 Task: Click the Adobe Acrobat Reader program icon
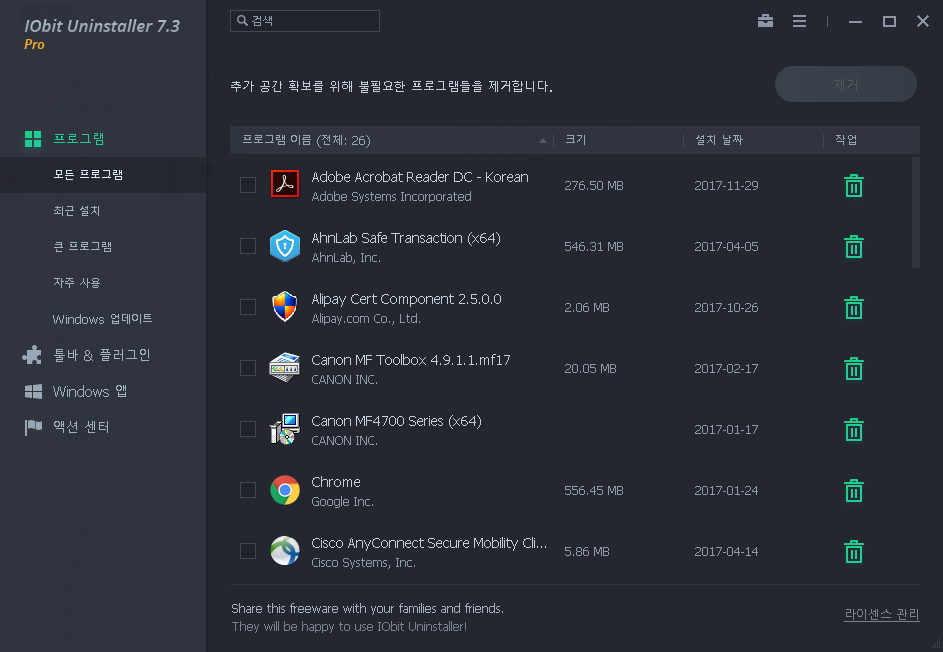[x=284, y=184]
